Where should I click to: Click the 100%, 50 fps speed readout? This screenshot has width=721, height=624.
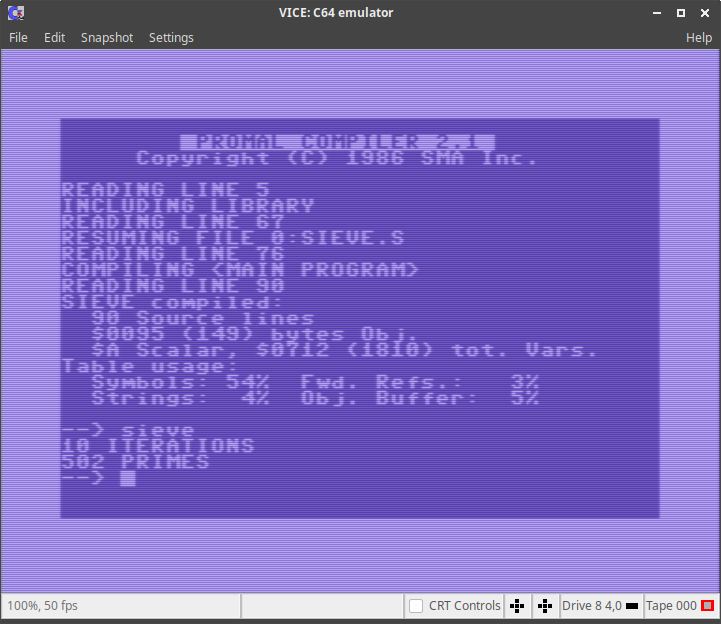[42, 606]
